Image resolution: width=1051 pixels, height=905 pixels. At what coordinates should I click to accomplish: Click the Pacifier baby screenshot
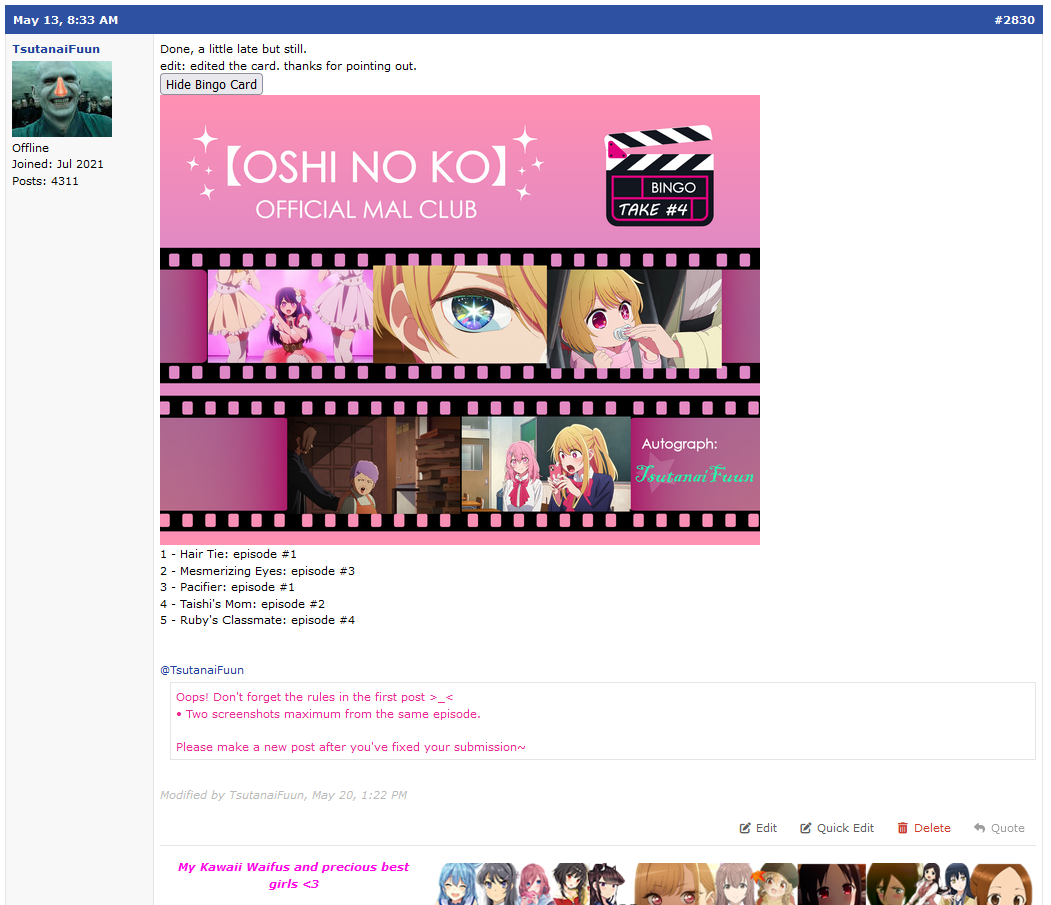tap(634, 318)
